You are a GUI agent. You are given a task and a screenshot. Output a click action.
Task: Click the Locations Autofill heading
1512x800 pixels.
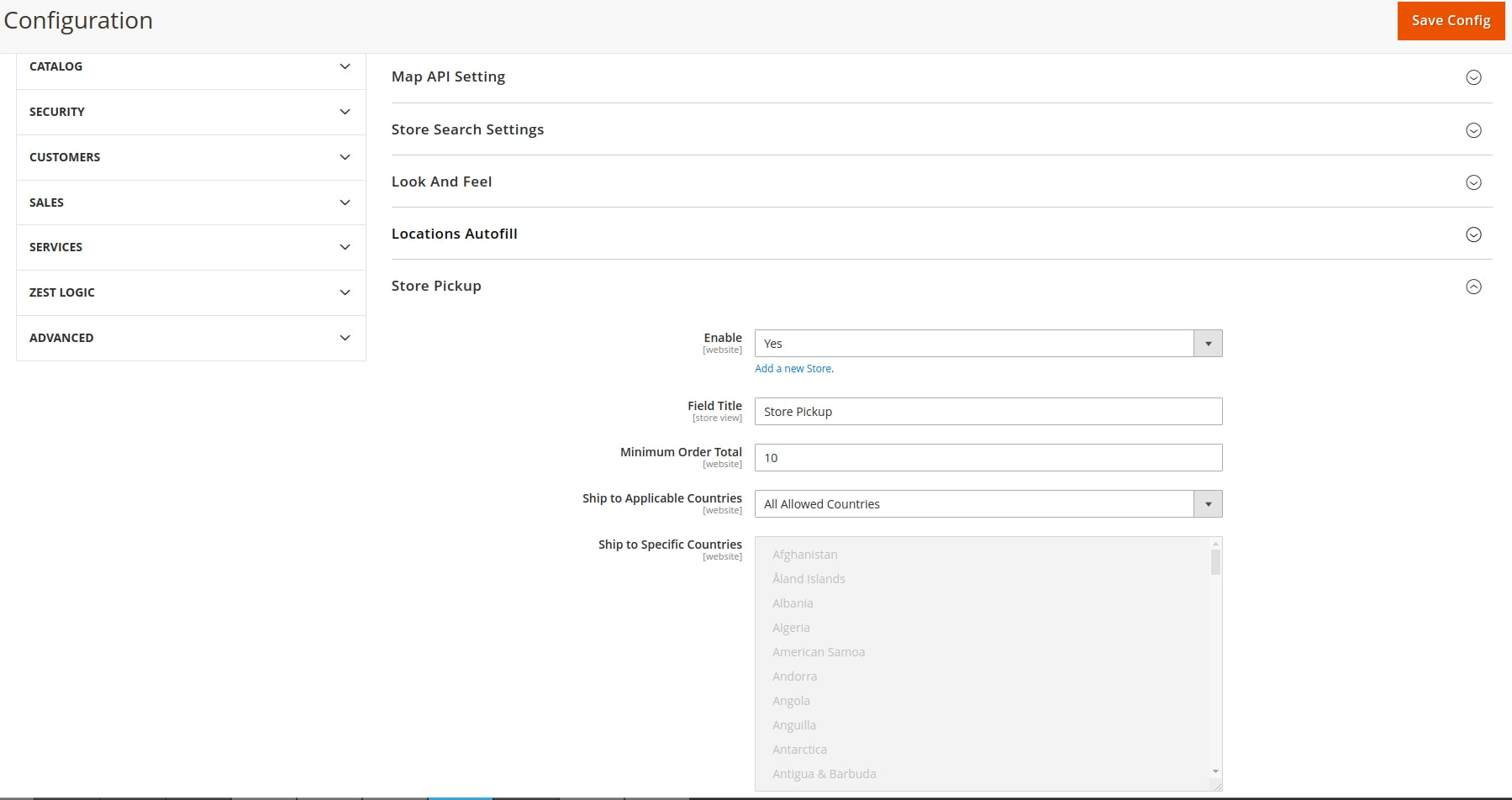click(x=454, y=234)
